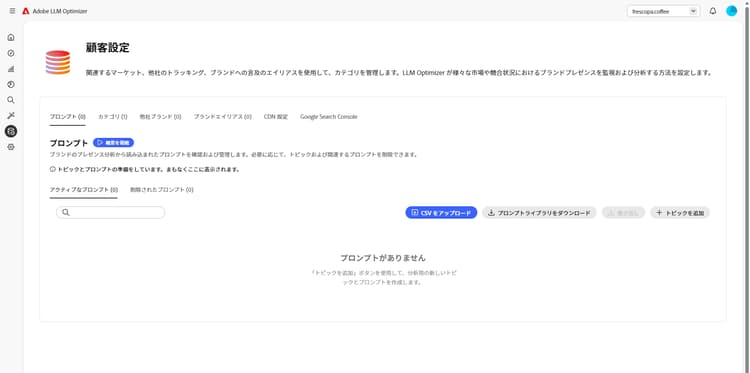The height and width of the screenshot is (373, 750).
Task: Switch to the カテゴリ (1) tab
Action: point(112,117)
